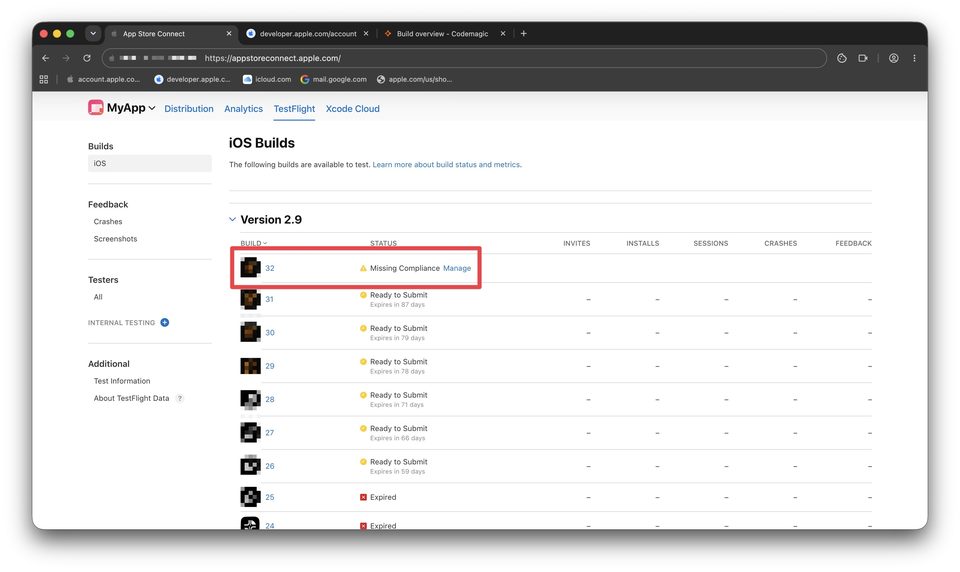
Task: Select iOS under Builds sidebar
Action: coord(150,164)
